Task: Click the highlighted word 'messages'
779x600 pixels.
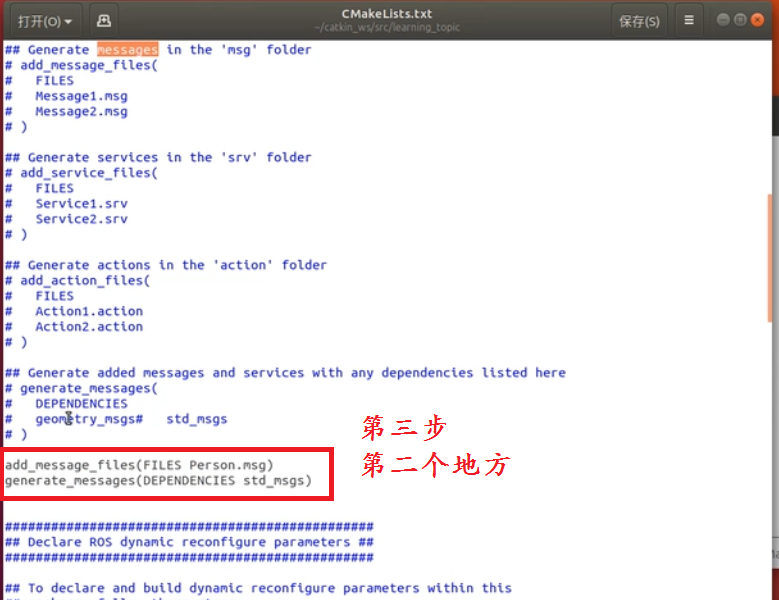Action: point(127,50)
